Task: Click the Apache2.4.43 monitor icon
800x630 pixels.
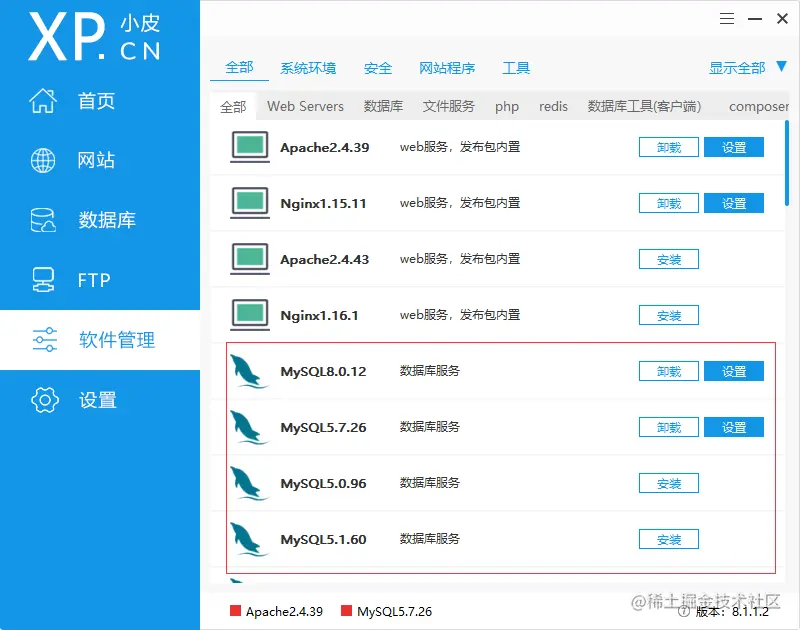Action: (250, 259)
